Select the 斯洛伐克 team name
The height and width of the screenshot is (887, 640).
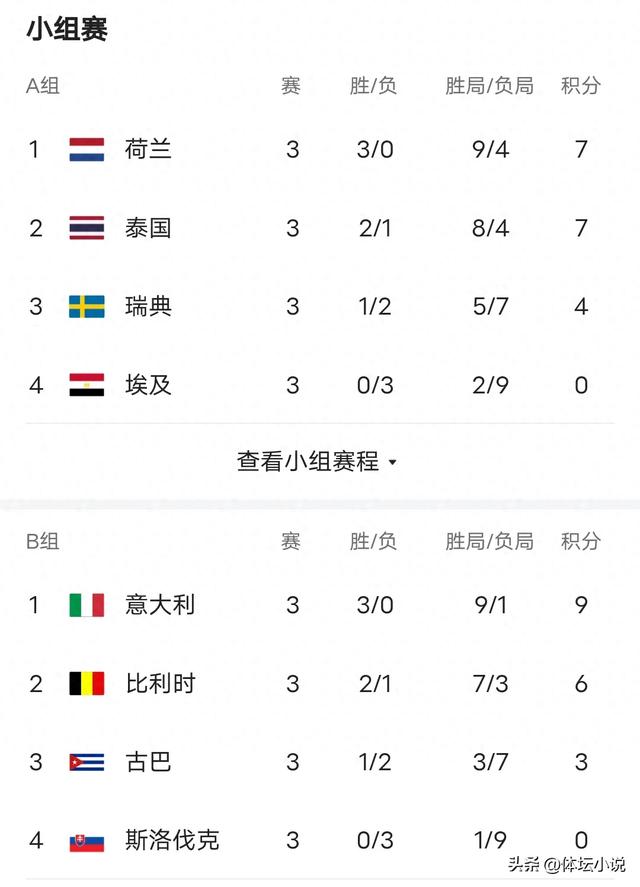[x=172, y=840]
